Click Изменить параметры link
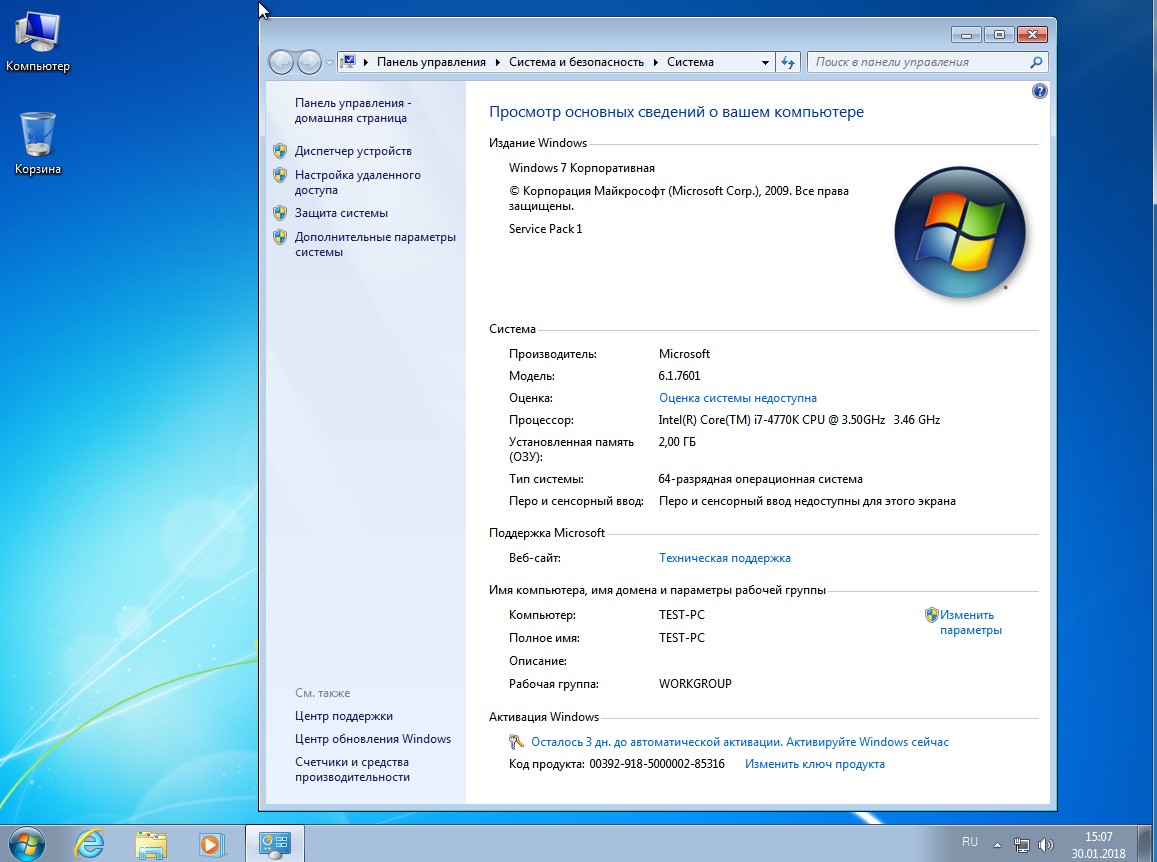The width and height of the screenshot is (1157, 862). [968, 622]
